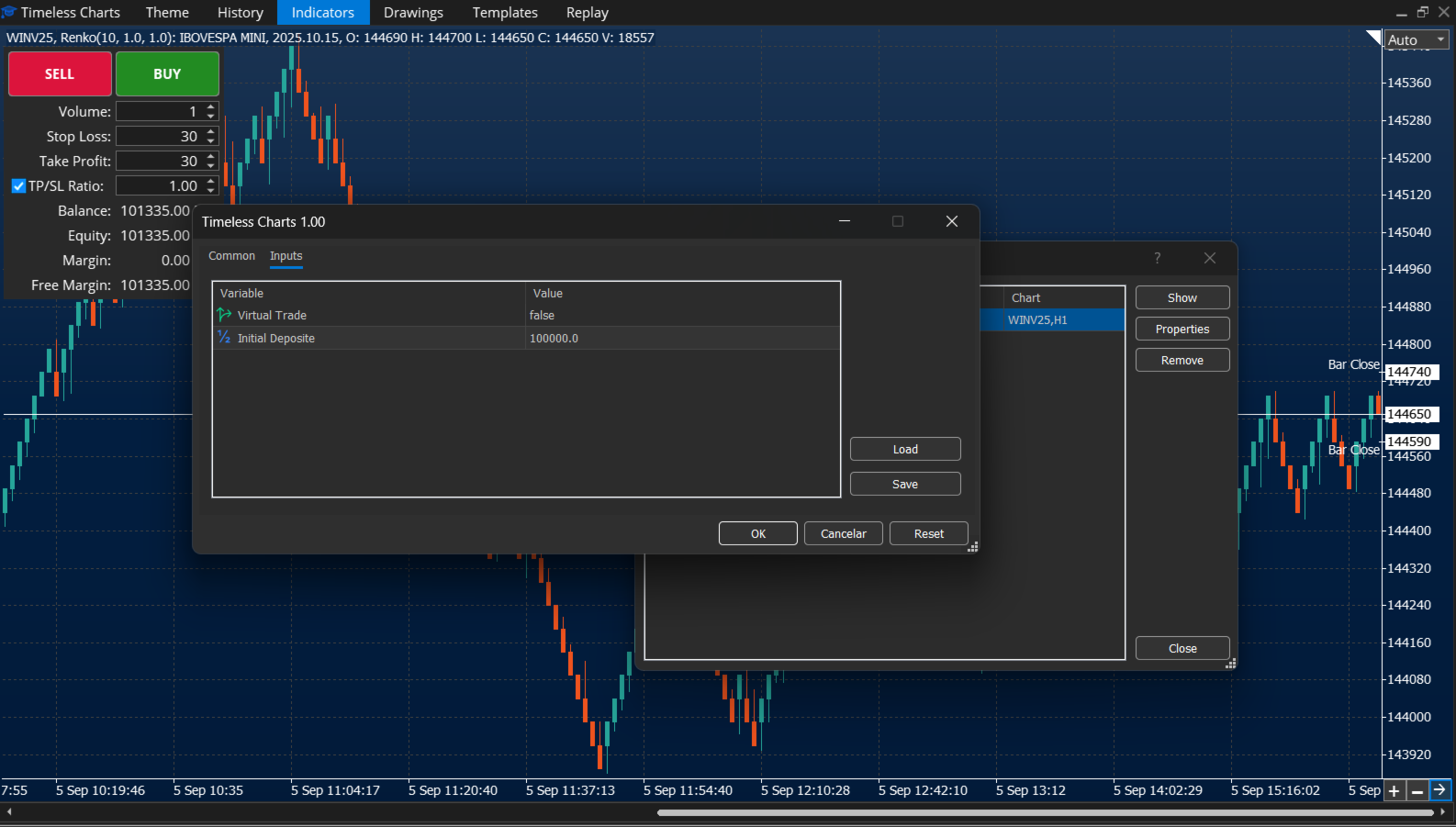Open the Indicators menu
Screen dimensions: 1456x827
pyautogui.click(x=323, y=12)
